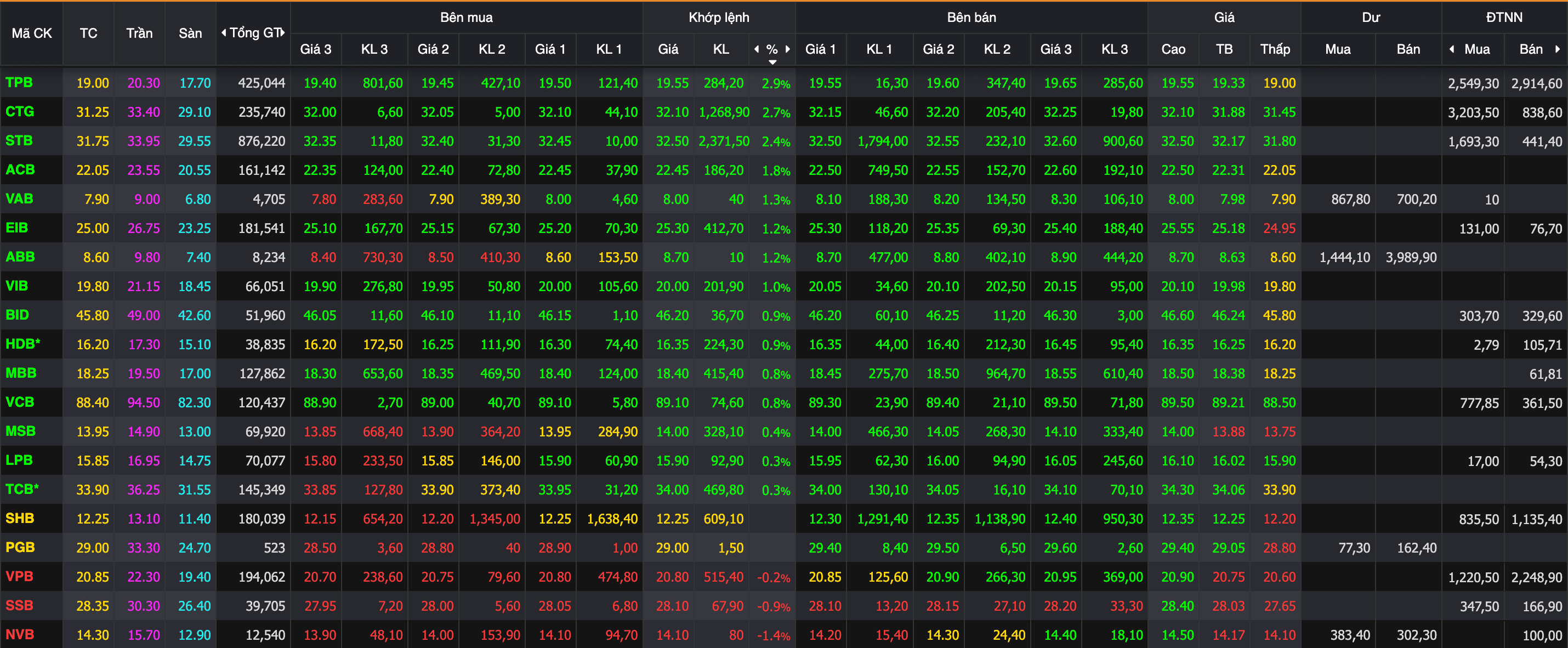Click the Khớp lệnh group header
Image resolution: width=1568 pixels, height=648 pixels.
719,18
